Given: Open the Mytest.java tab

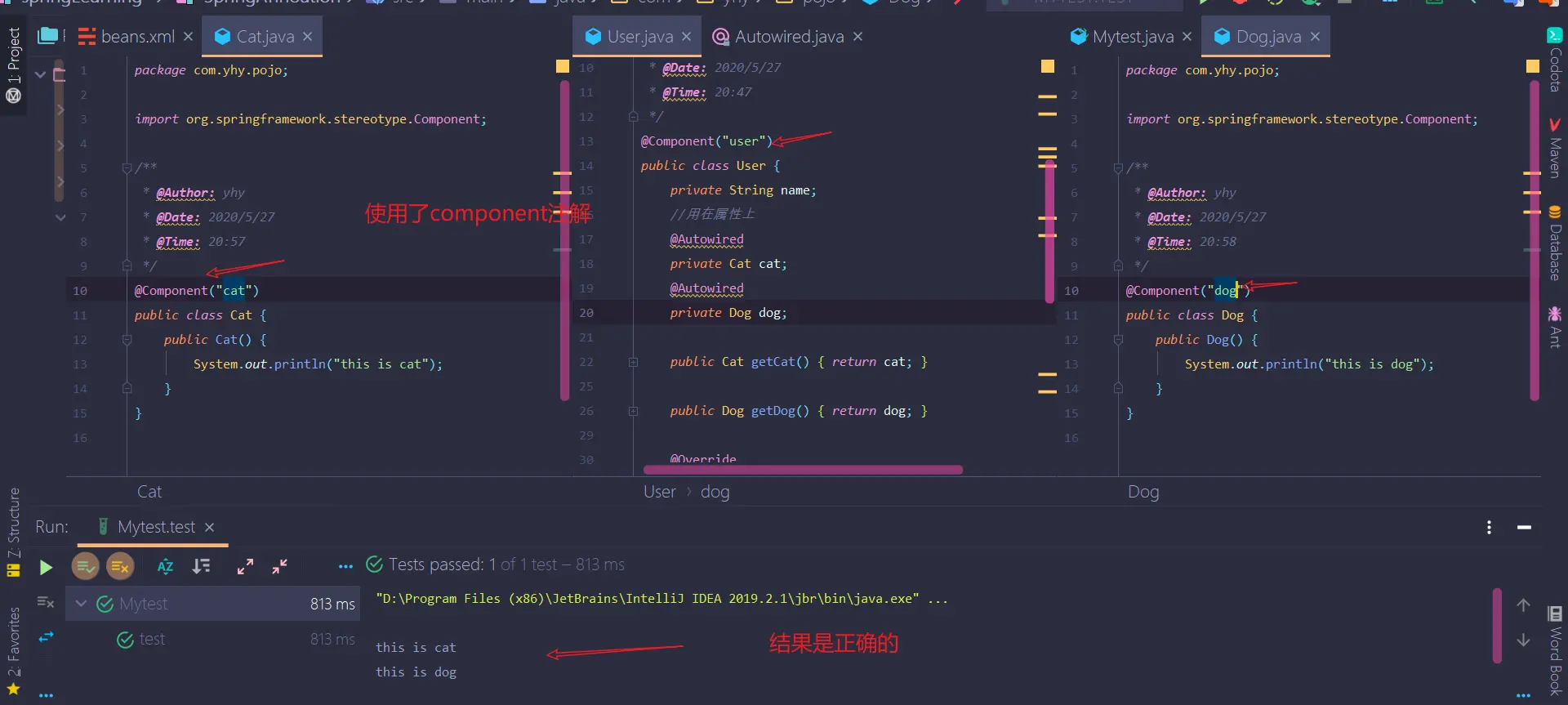Looking at the screenshot, I should 1122,37.
